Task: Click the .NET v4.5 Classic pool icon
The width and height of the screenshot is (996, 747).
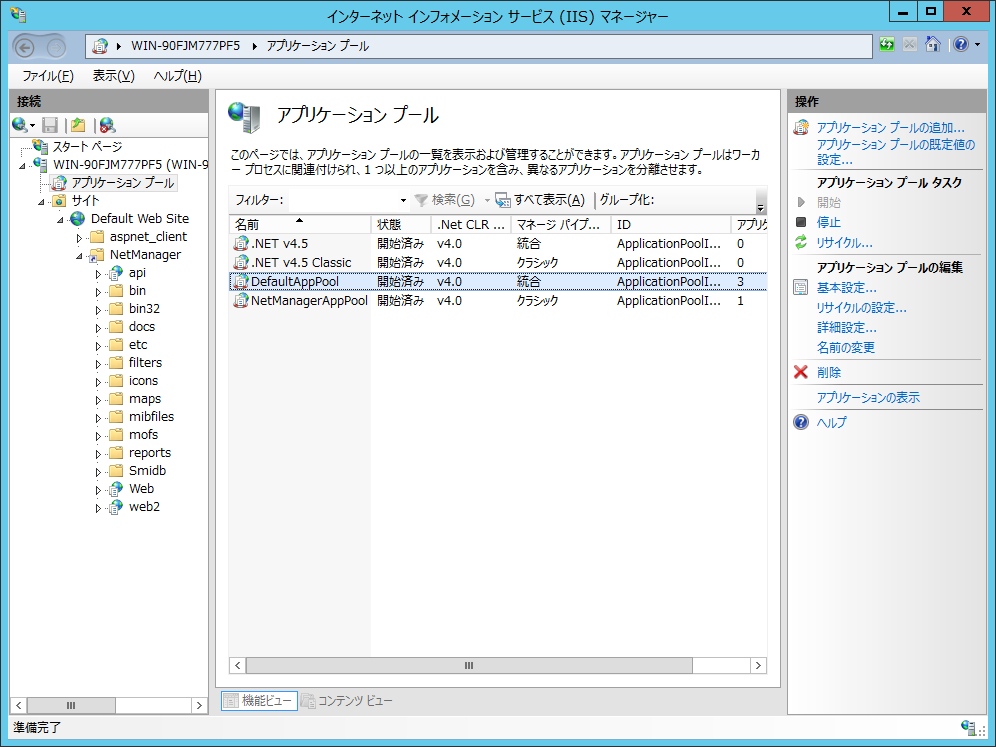Action: click(x=241, y=262)
